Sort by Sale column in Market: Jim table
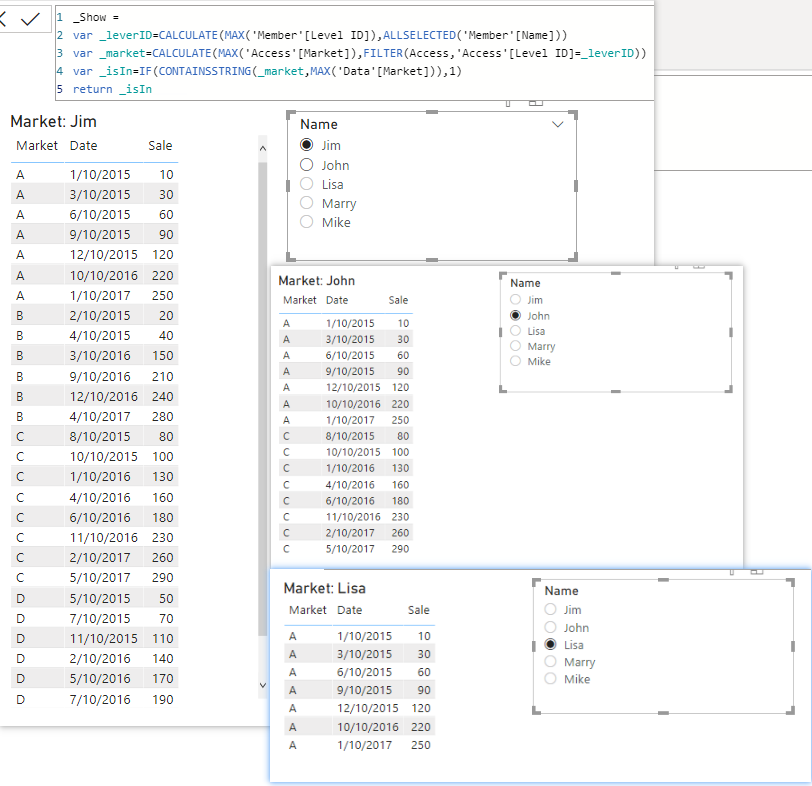 coord(160,145)
